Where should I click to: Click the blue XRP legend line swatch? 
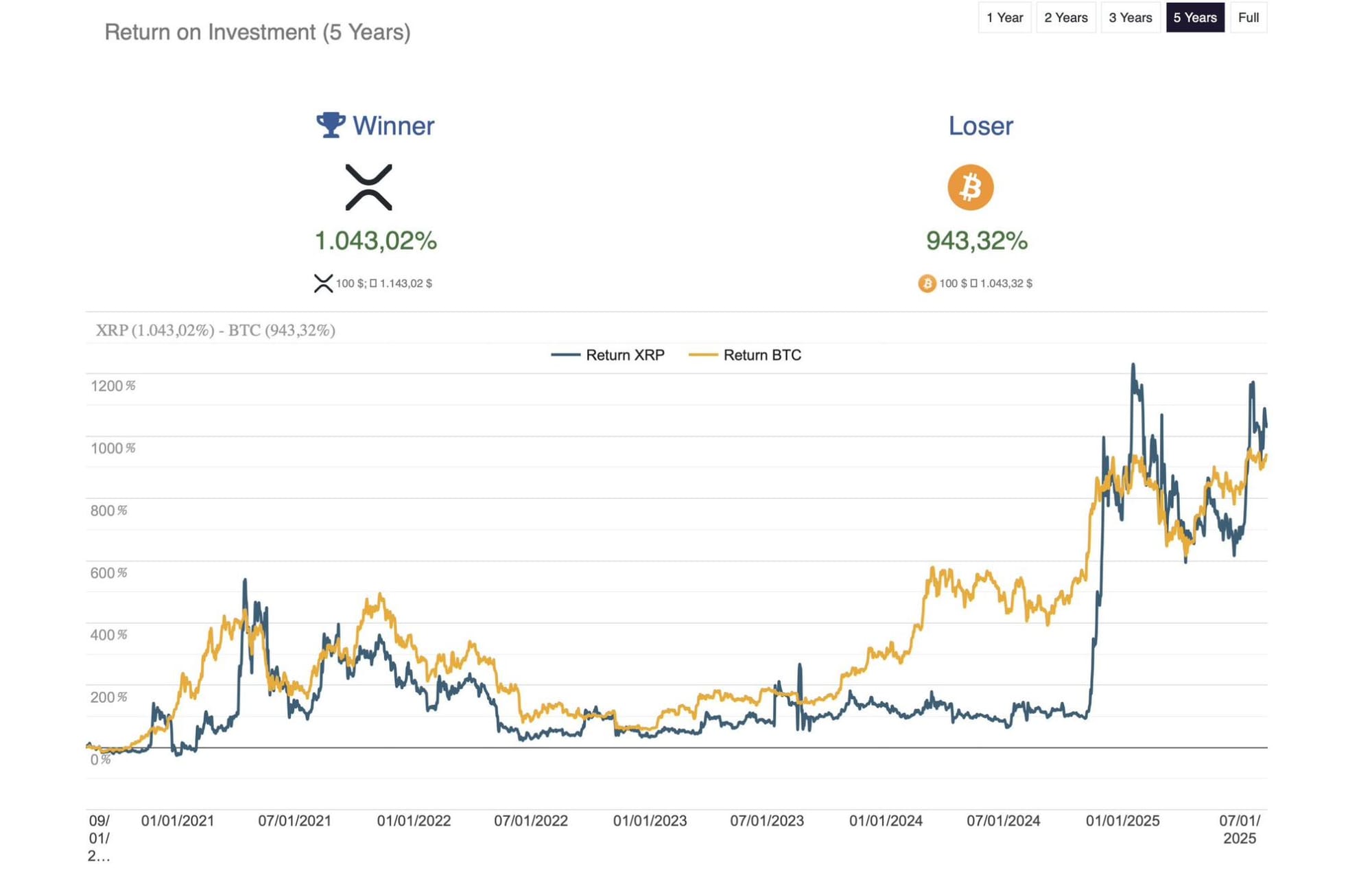click(566, 355)
